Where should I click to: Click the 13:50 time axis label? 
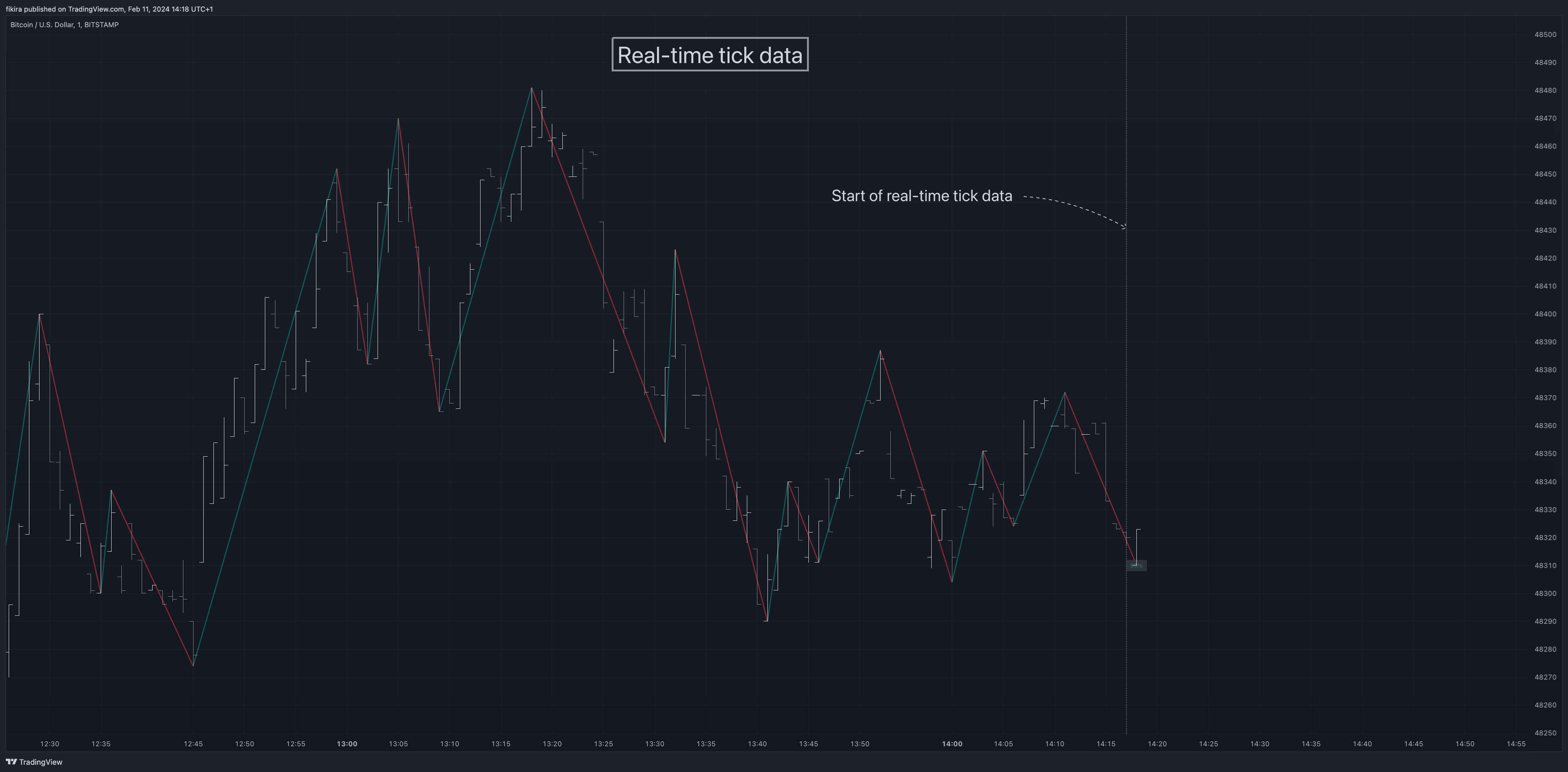pyautogui.click(x=860, y=744)
